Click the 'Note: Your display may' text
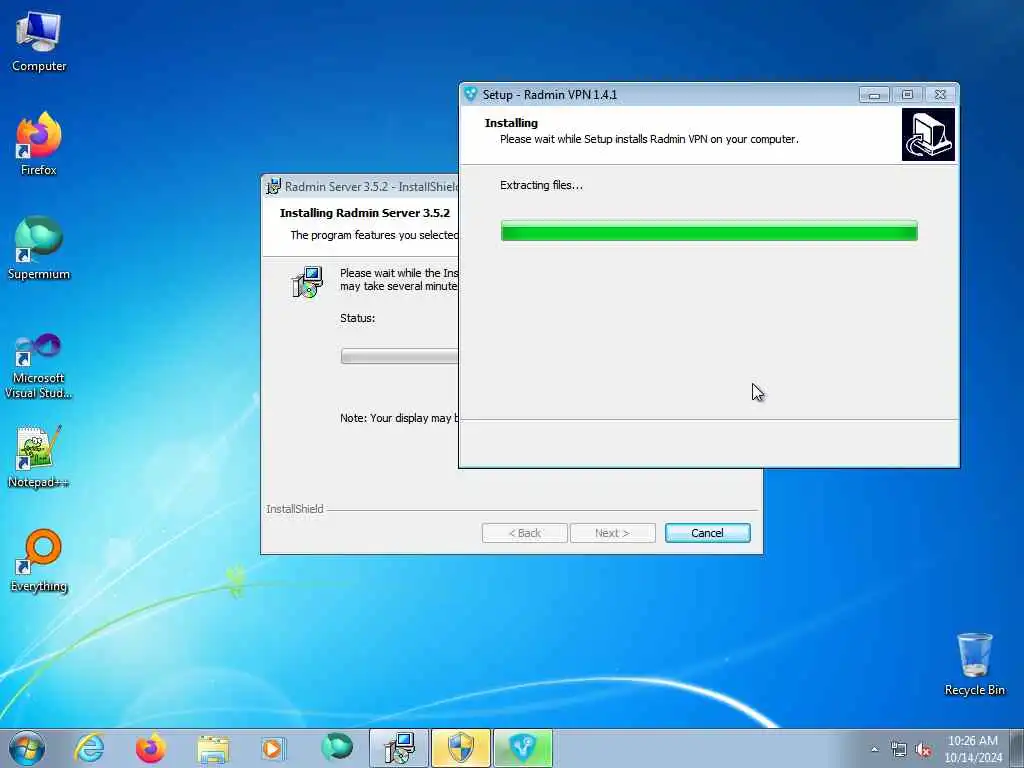The image size is (1024, 768). tap(399, 418)
